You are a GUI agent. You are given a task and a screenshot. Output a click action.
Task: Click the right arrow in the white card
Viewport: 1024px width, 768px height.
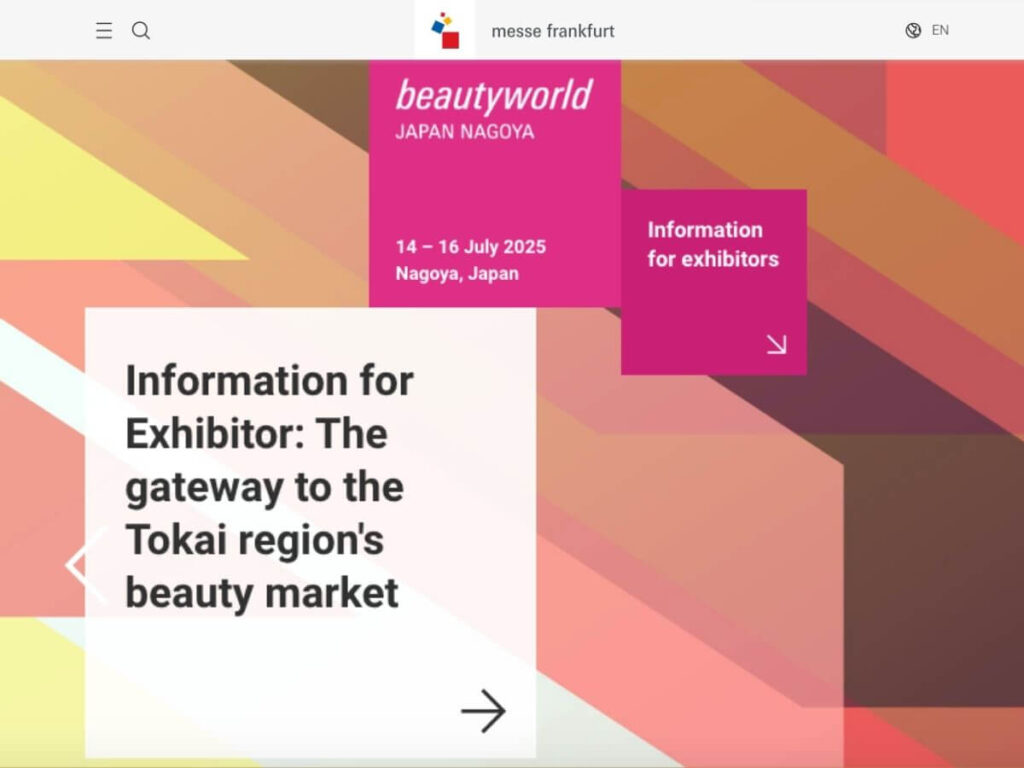pyautogui.click(x=483, y=711)
